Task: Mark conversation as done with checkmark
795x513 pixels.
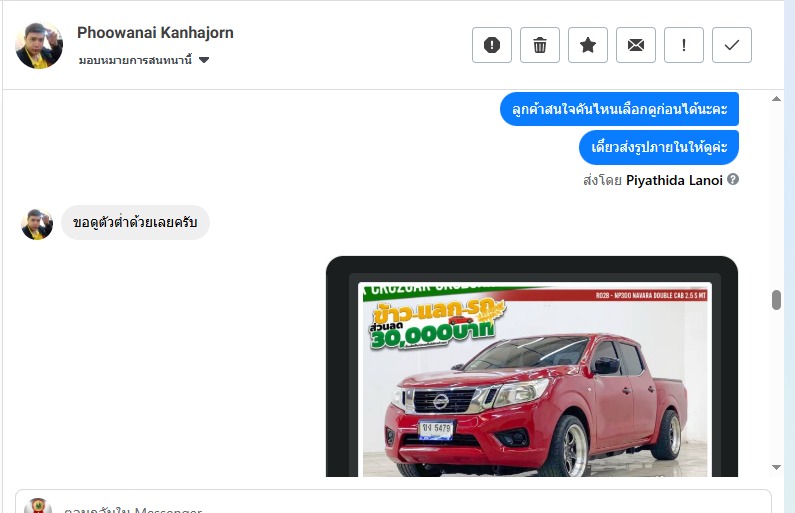Action: coord(732,45)
